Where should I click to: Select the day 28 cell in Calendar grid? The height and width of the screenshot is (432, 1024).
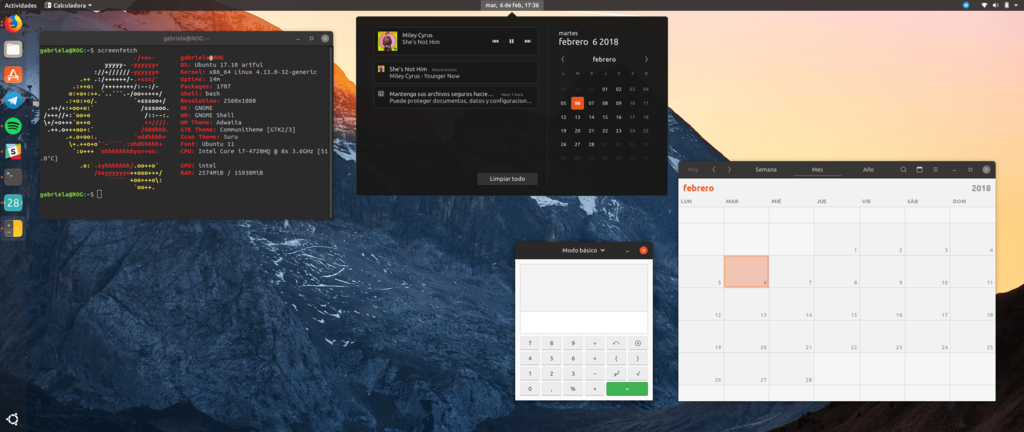tap(791, 369)
